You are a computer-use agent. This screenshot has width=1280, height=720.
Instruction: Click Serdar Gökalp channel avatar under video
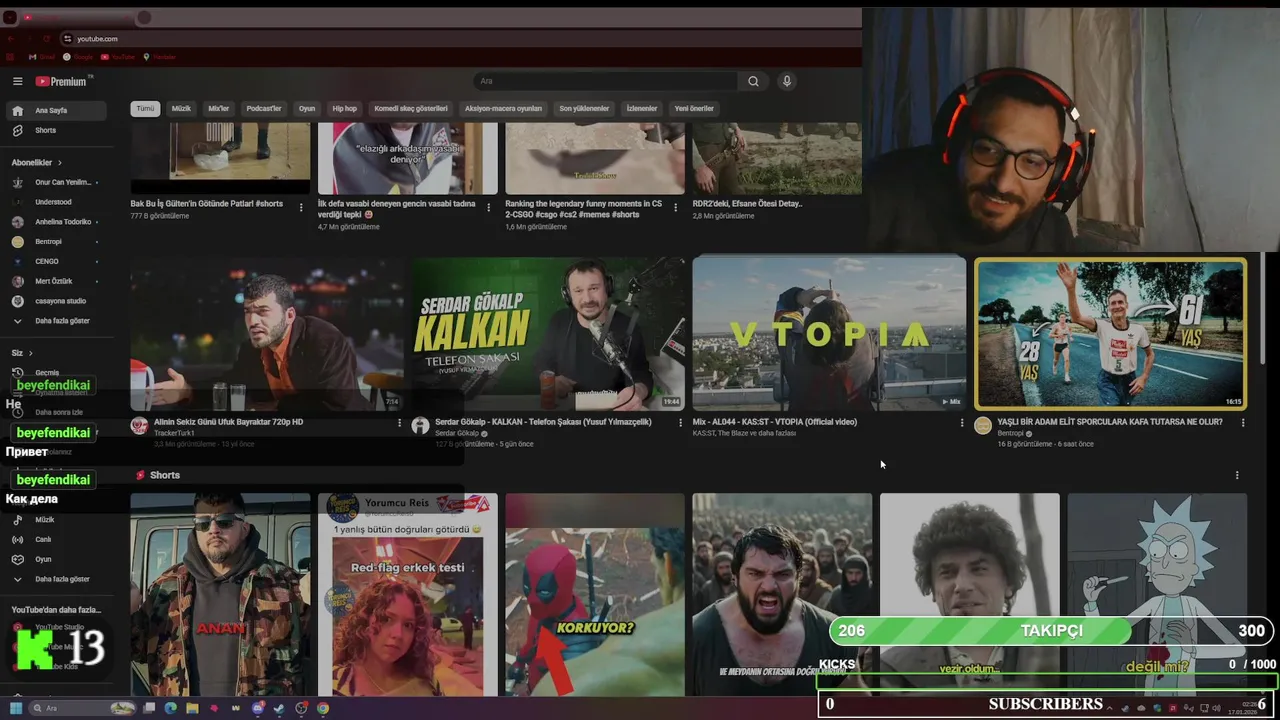pos(420,426)
